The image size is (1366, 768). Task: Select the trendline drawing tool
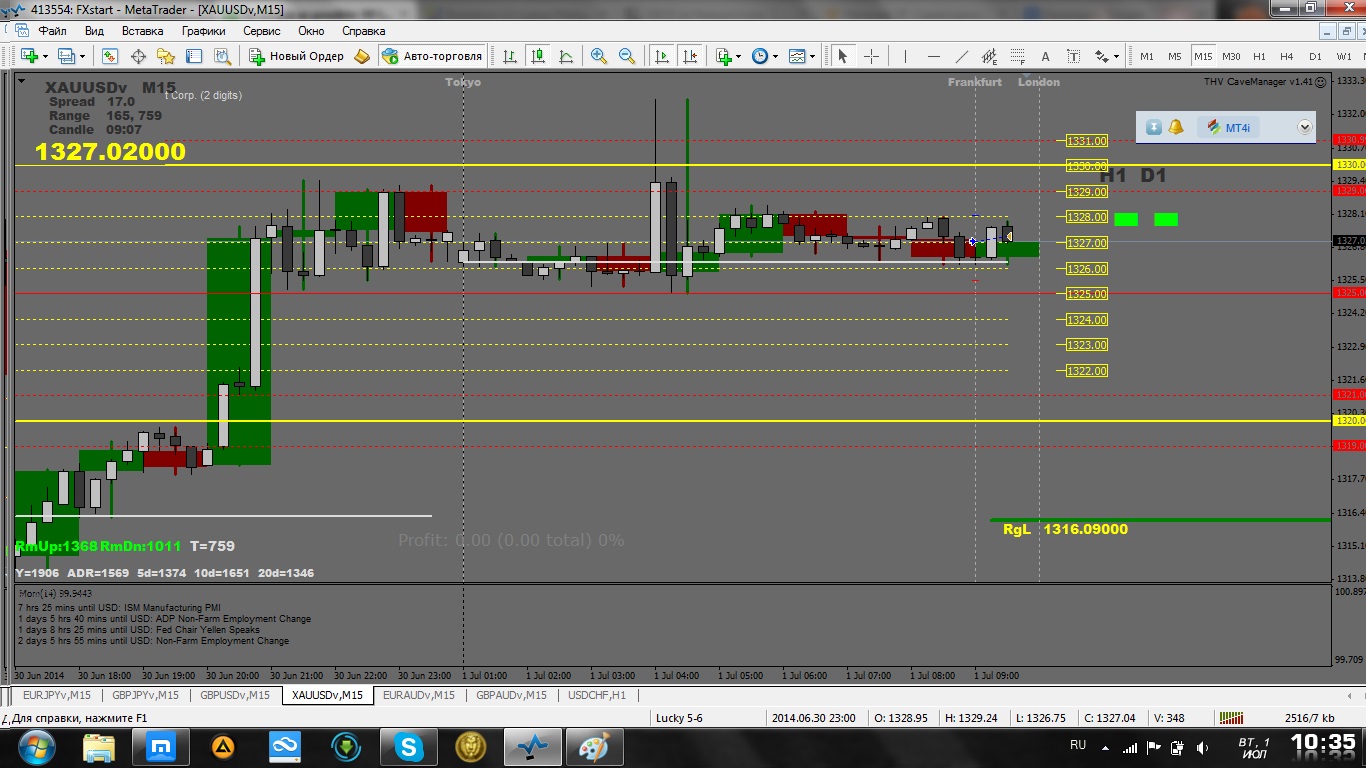(962, 56)
